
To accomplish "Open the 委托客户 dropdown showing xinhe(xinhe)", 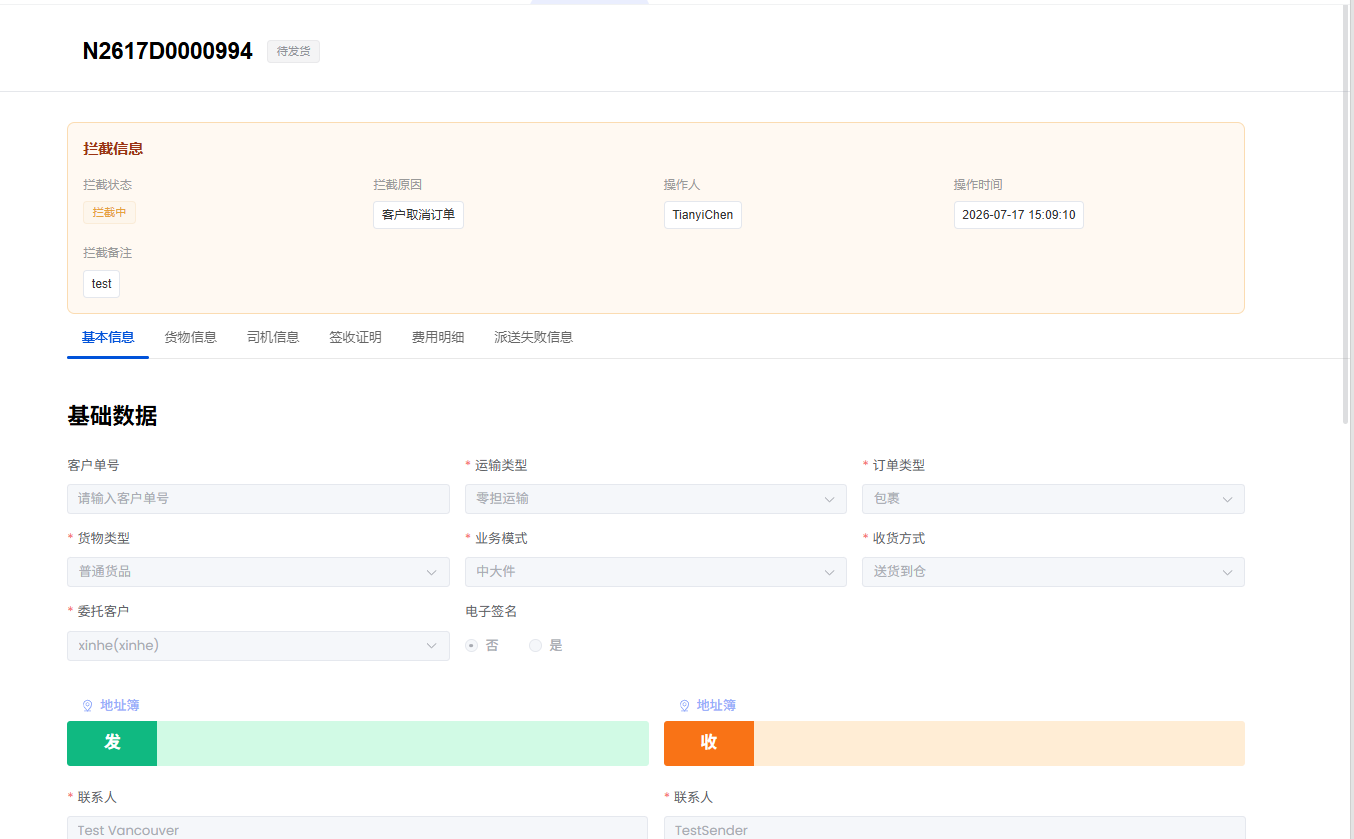I will (x=258, y=646).
